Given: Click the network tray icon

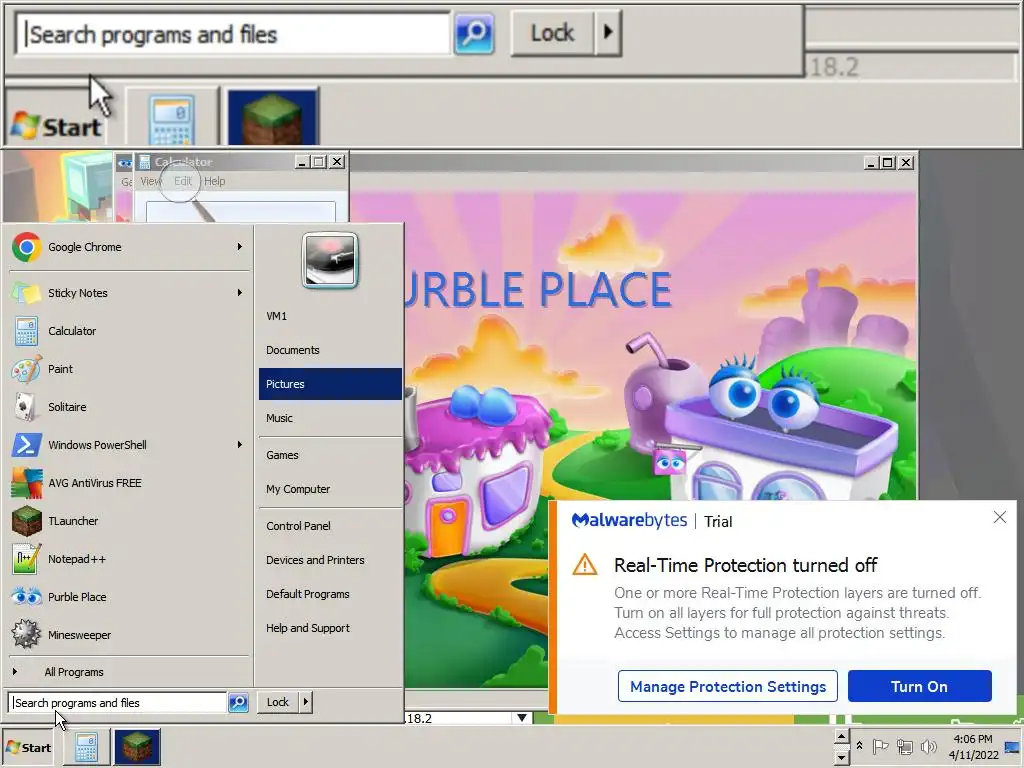Looking at the screenshot, I should [x=904, y=746].
